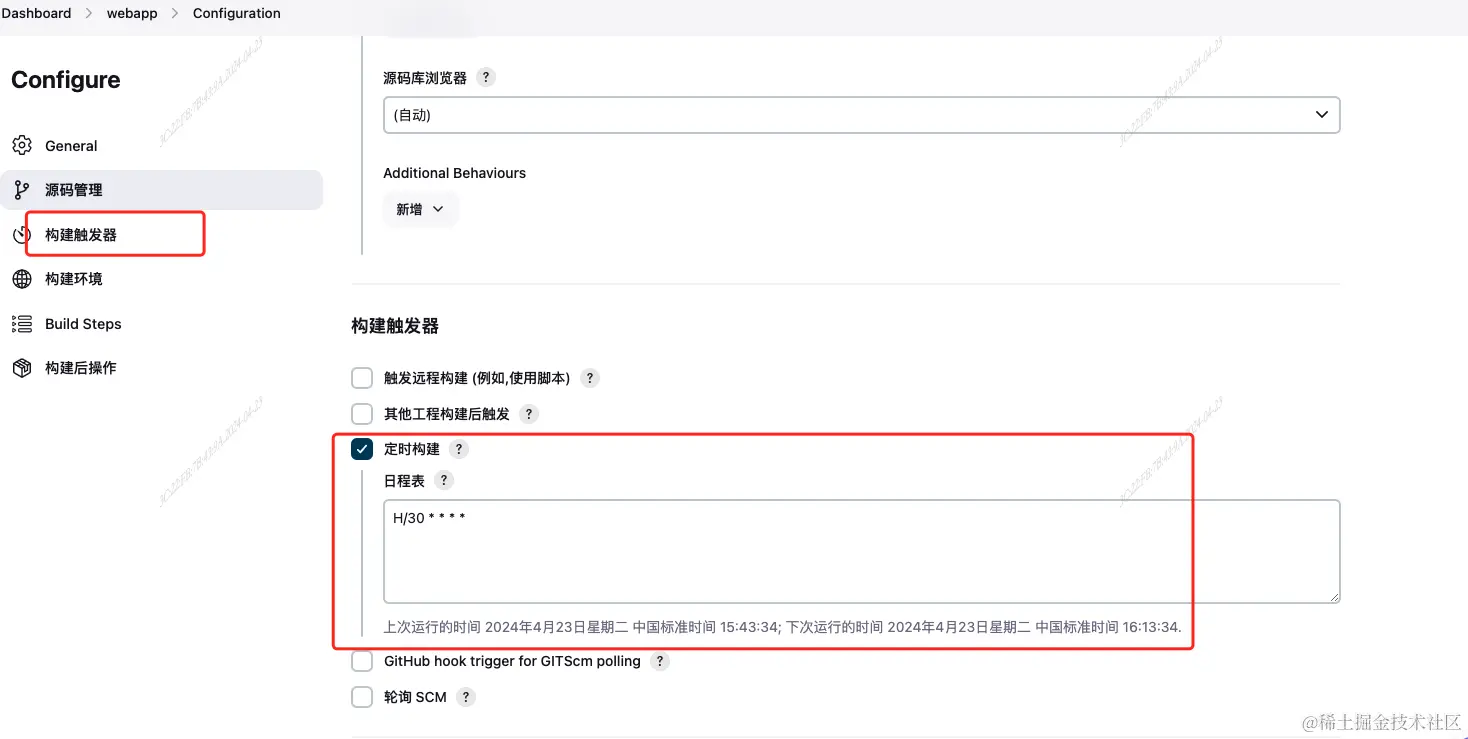Go to 构建后操作 section

point(161,368)
